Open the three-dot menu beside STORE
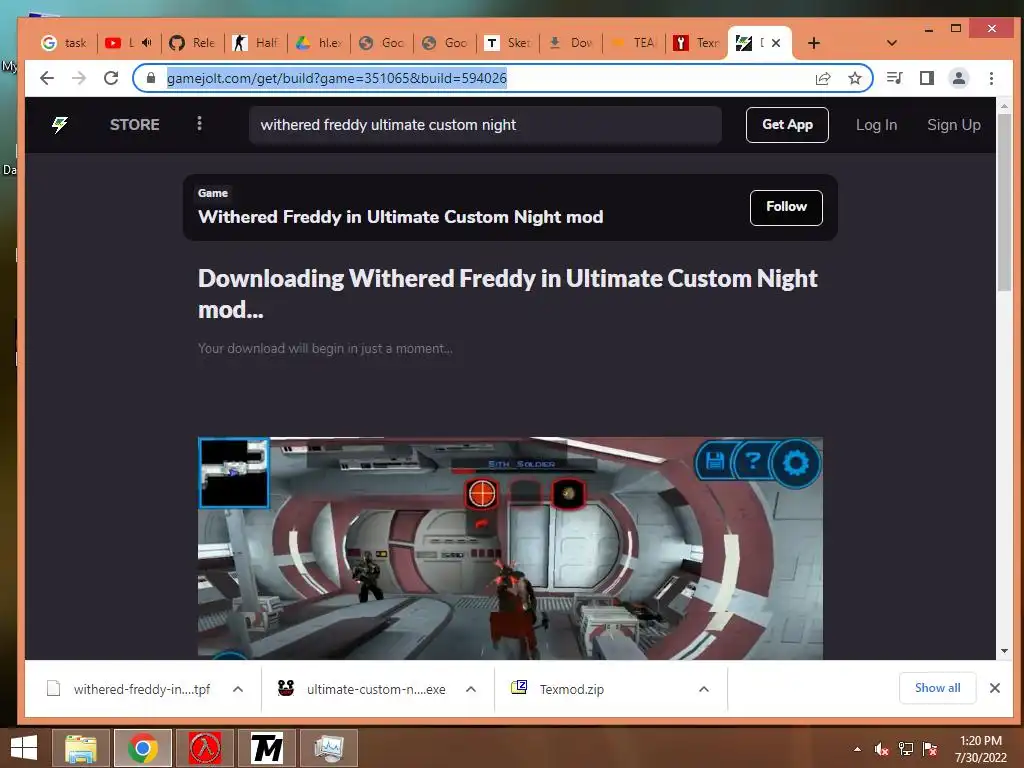 point(199,123)
